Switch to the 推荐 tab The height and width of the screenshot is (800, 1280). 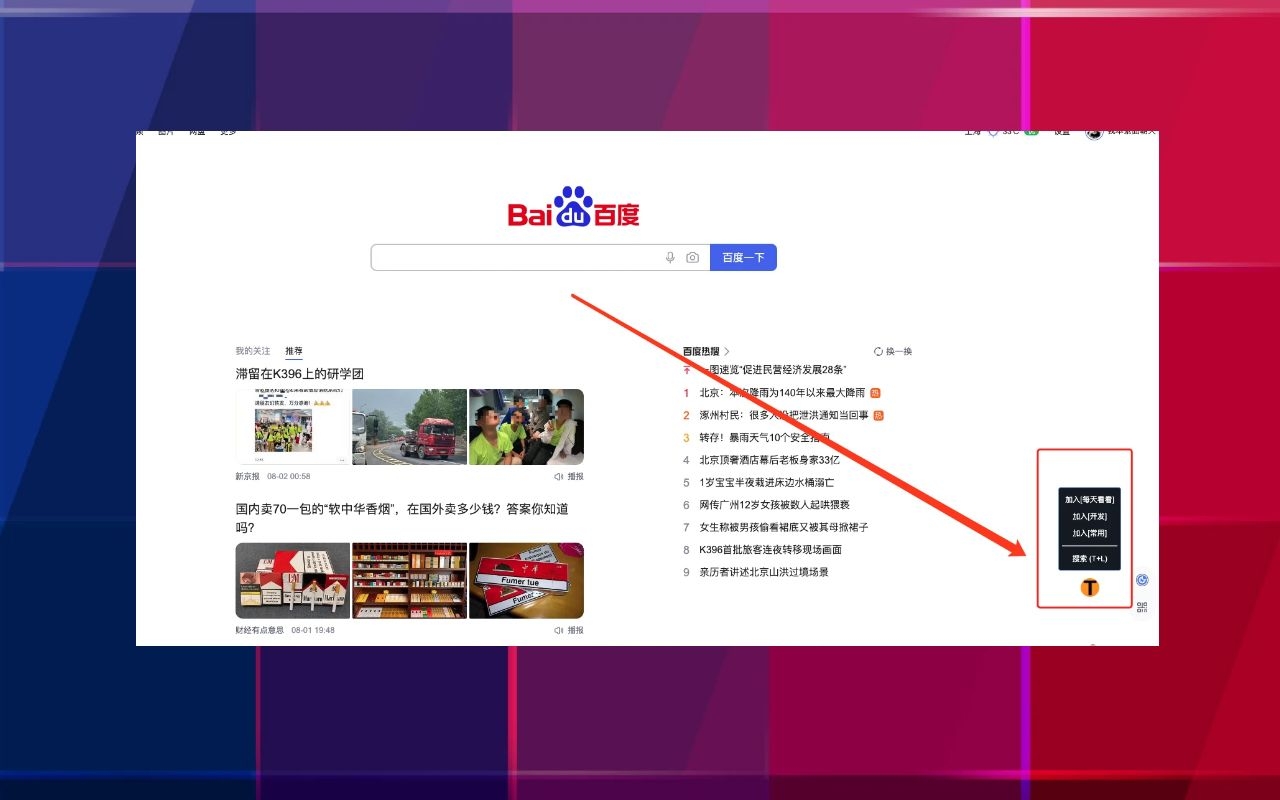[294, 352]
